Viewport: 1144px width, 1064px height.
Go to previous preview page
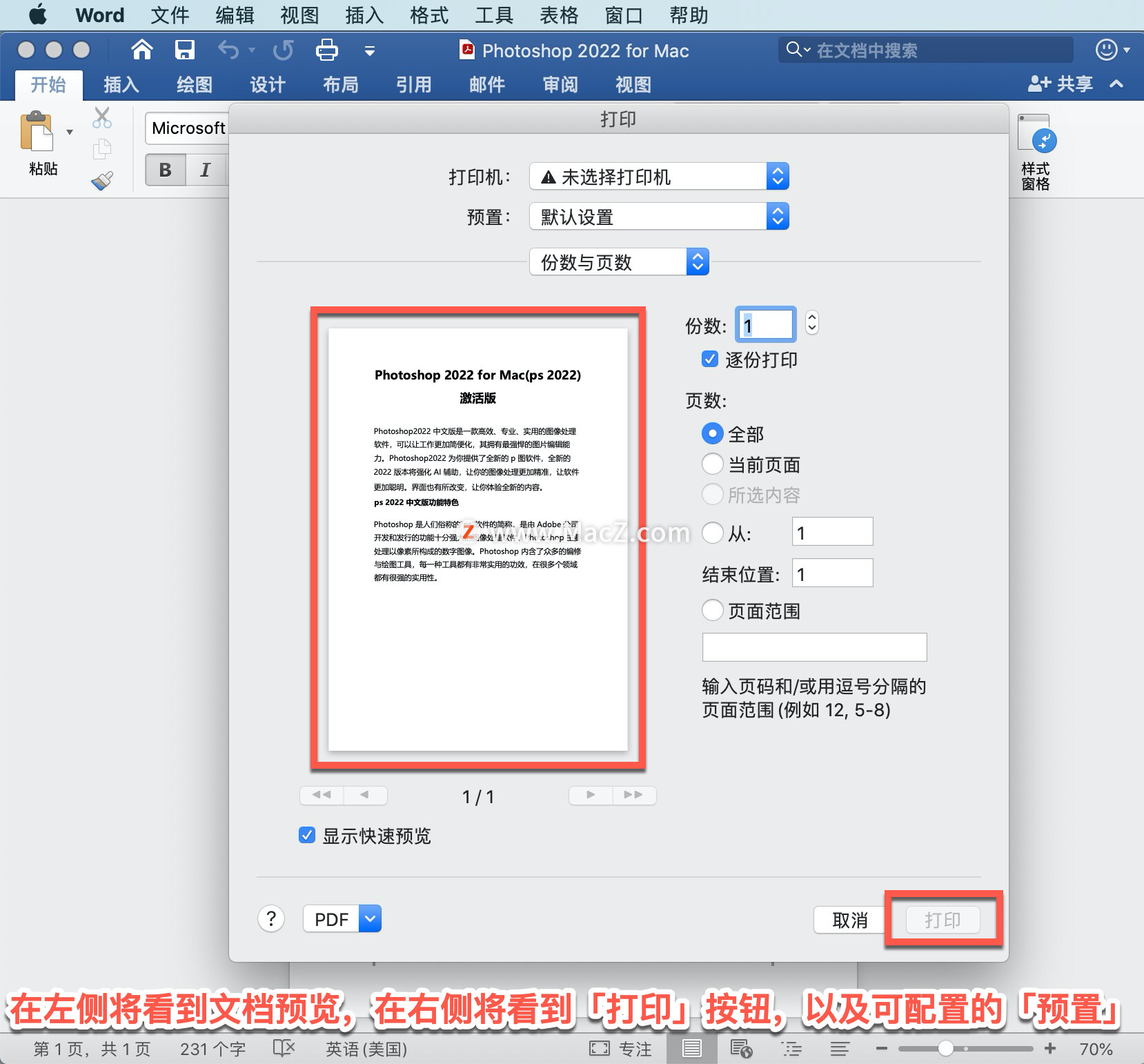tap(365, 795)
